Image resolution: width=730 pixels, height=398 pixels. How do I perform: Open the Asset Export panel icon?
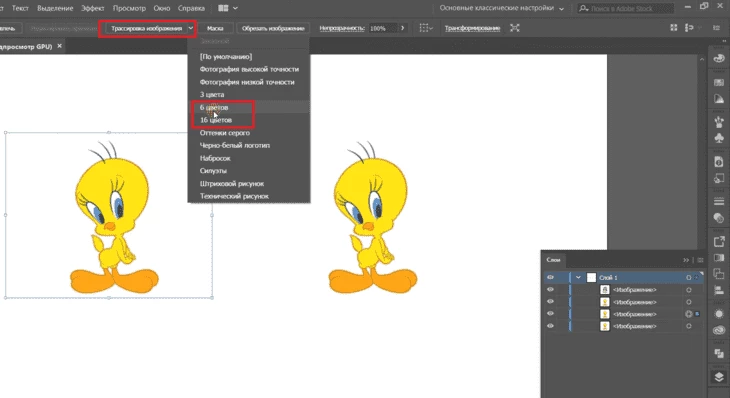(719, 242)
